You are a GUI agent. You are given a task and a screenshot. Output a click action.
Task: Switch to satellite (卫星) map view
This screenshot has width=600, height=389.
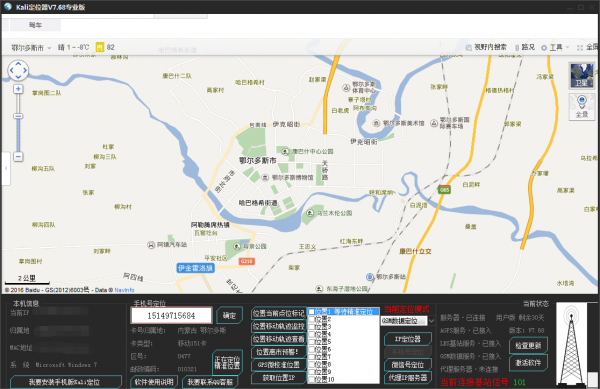(581, 76)
